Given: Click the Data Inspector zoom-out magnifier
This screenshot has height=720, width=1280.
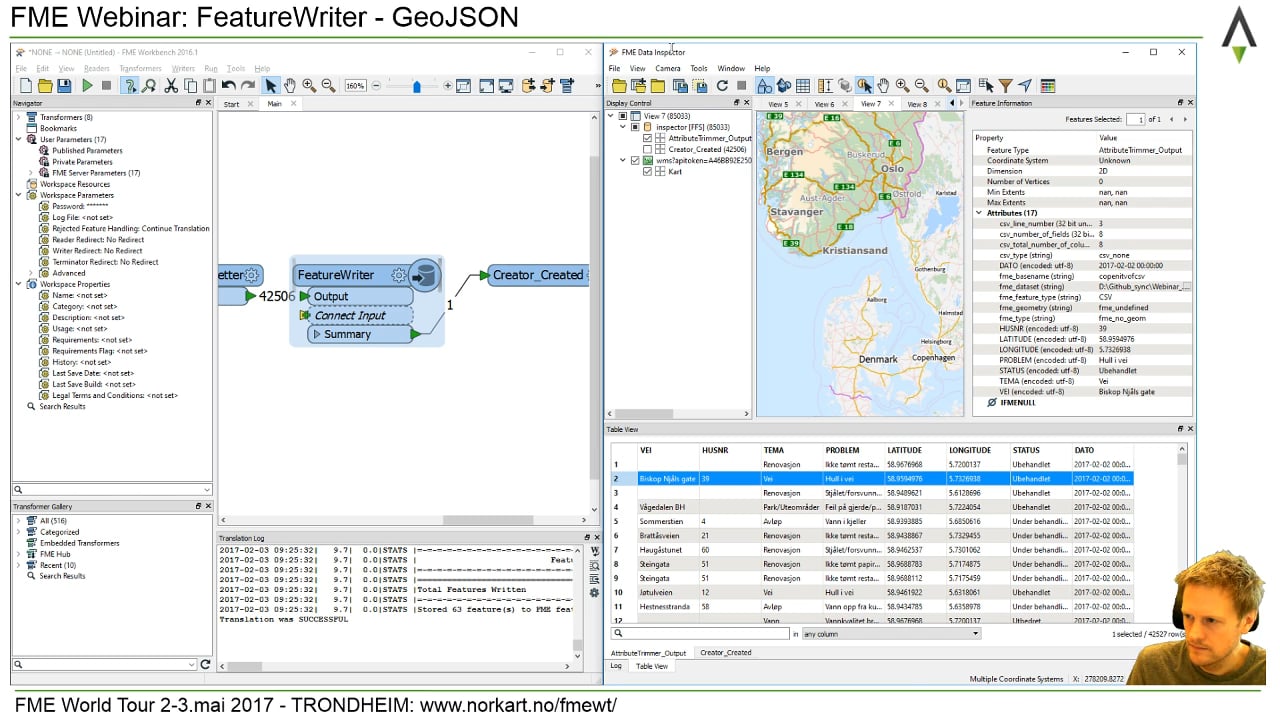Looking at the screenshot, I should [x=921, y=86].
